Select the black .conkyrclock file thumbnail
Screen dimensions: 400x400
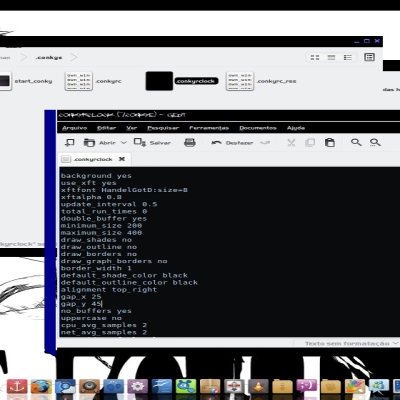(159, 81)
